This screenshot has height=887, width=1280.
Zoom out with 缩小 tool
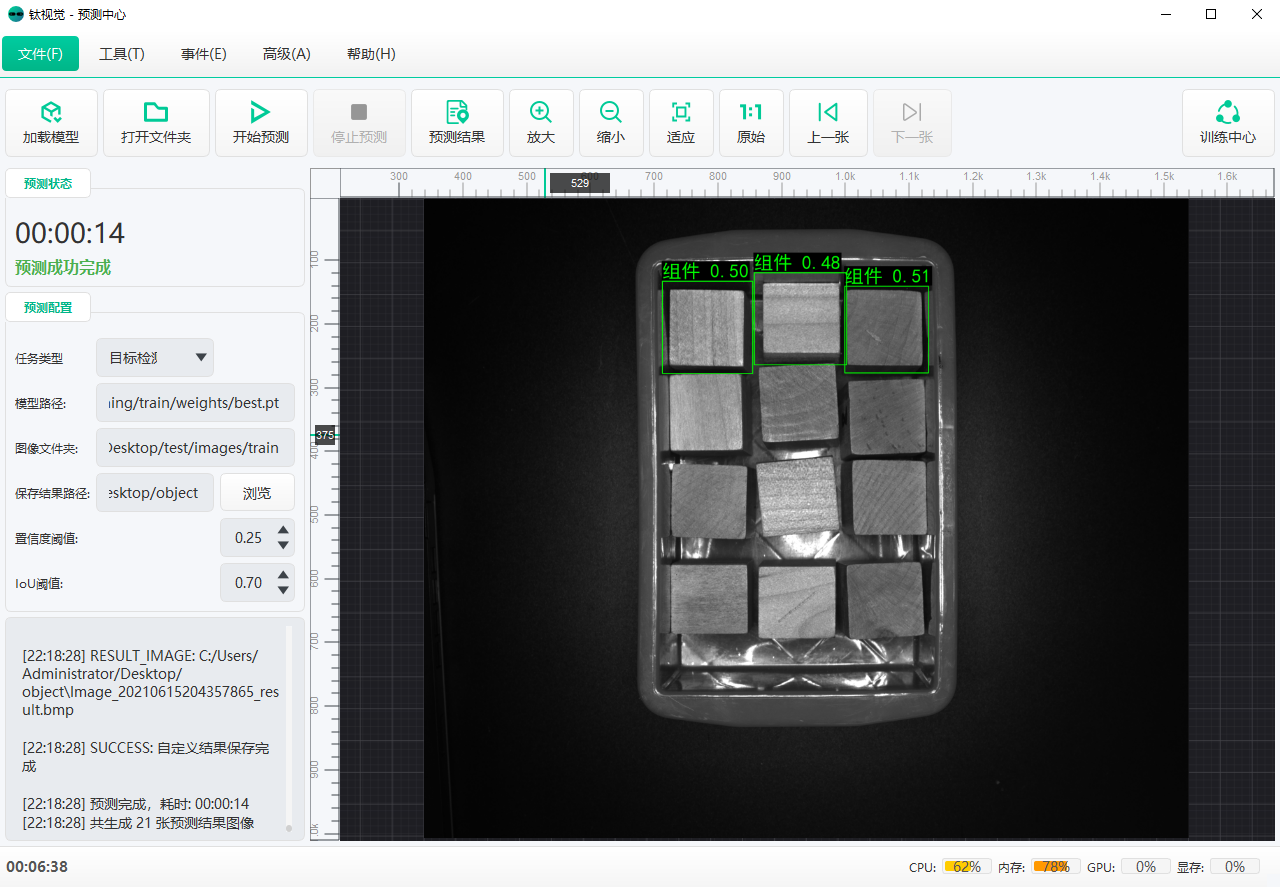(611, 123)
